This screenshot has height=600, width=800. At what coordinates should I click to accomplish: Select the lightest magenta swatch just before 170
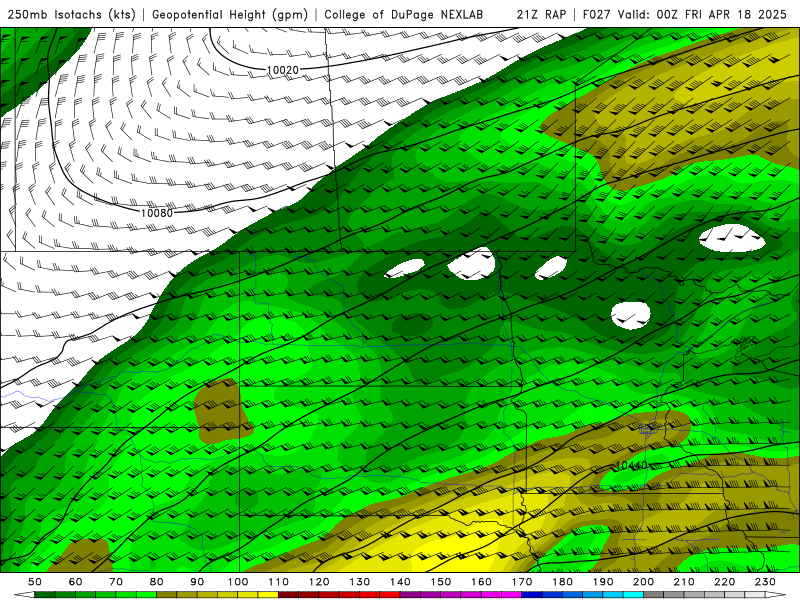pyautogui.click(x=511, y=595)
